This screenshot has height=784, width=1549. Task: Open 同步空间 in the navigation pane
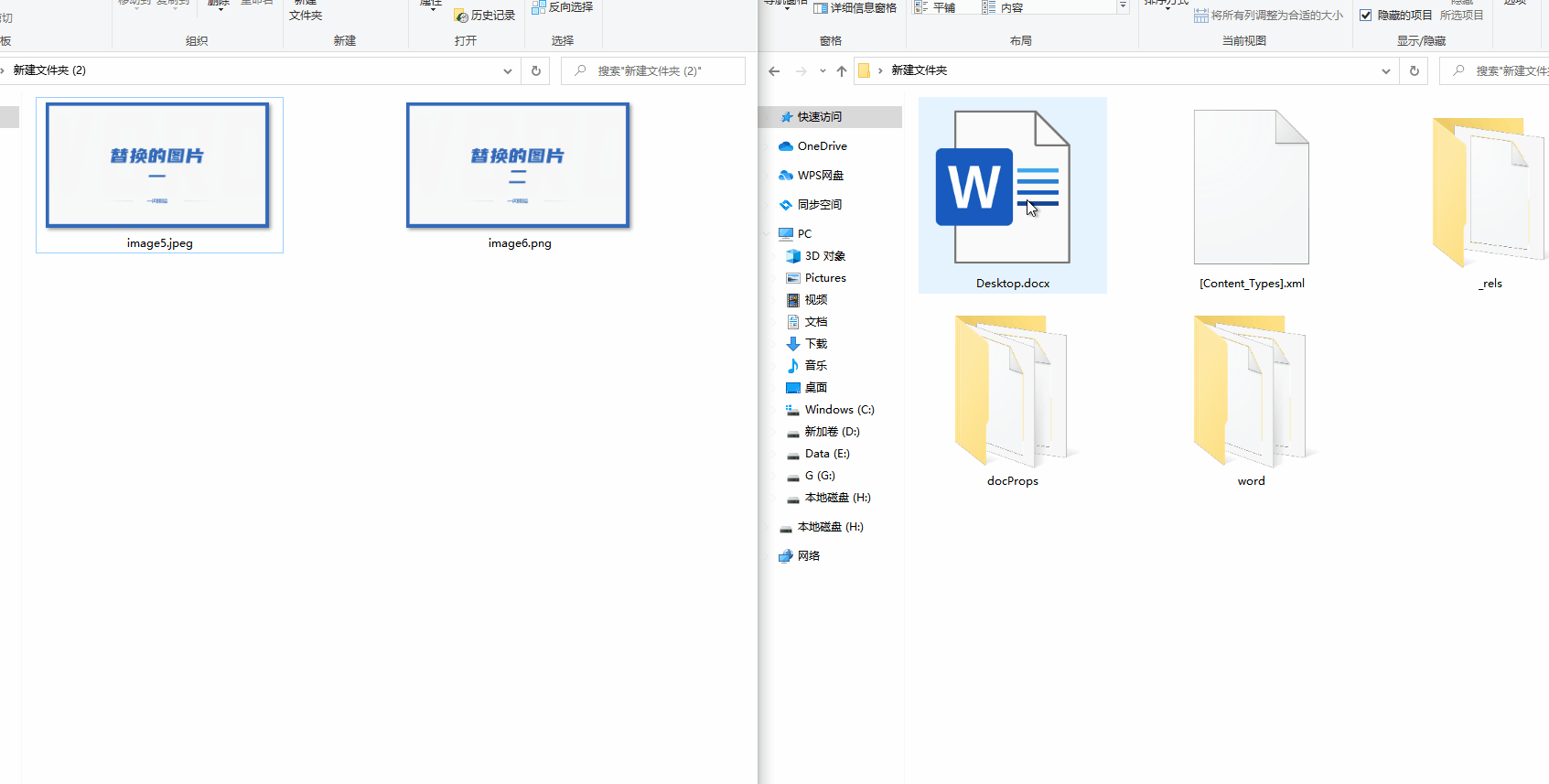coord(819,205)
